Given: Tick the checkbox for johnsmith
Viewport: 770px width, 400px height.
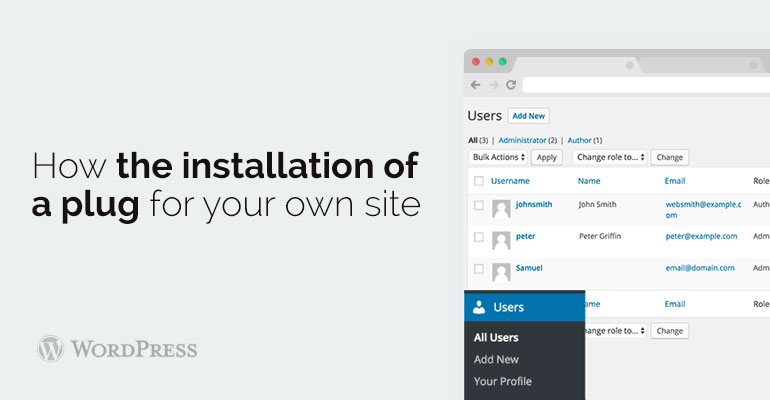Looking at the screenshot, I should (x=479, y=206).
